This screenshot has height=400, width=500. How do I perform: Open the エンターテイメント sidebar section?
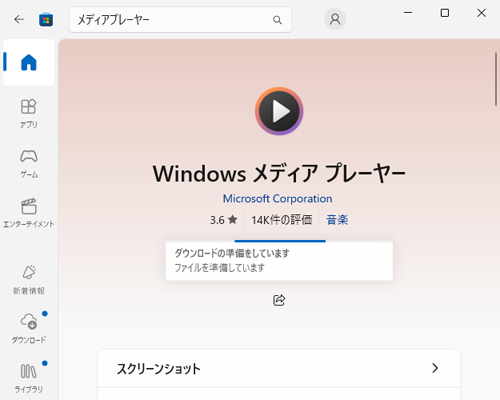[29, 213]
